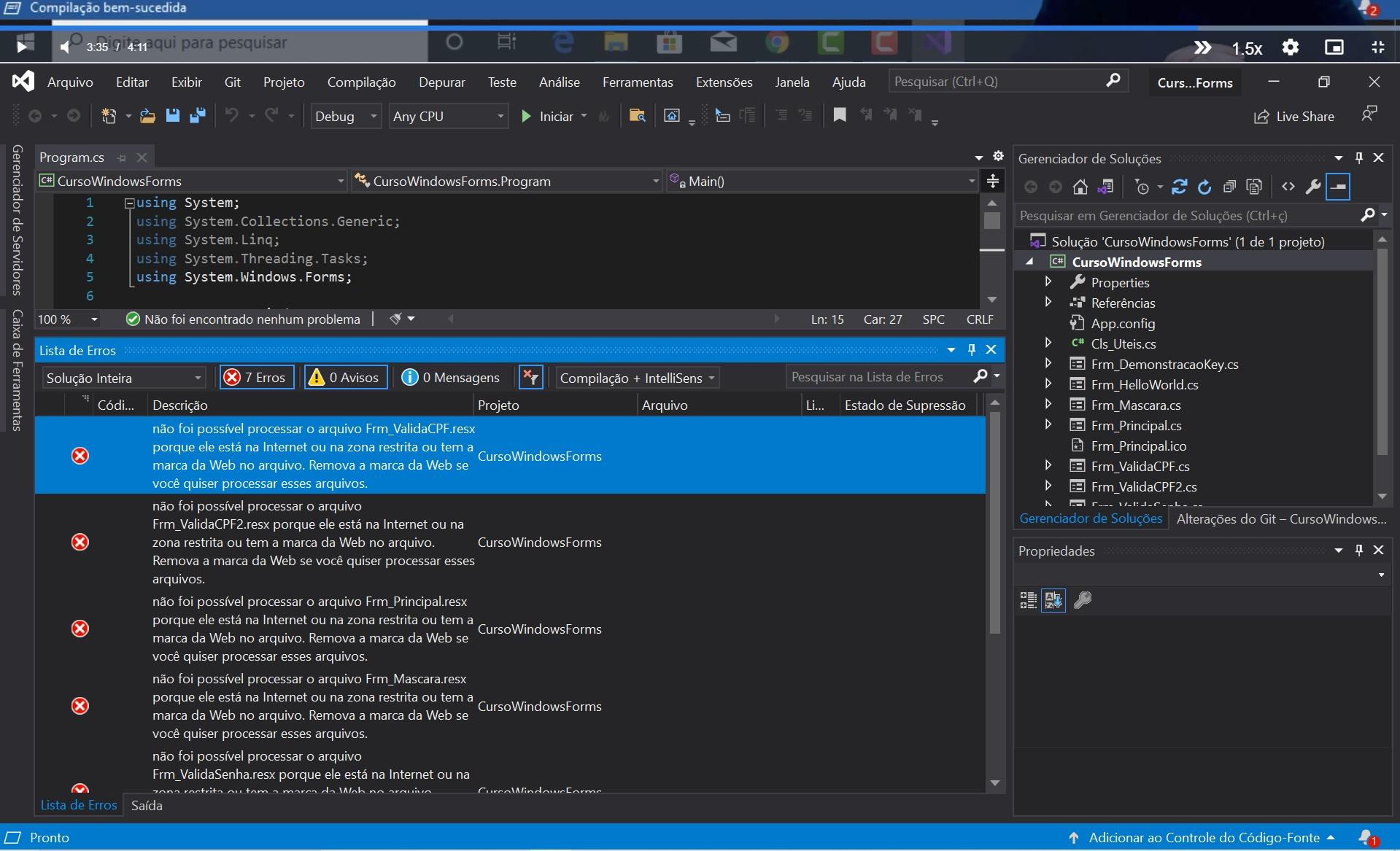Clear error list filter icon

531,377
